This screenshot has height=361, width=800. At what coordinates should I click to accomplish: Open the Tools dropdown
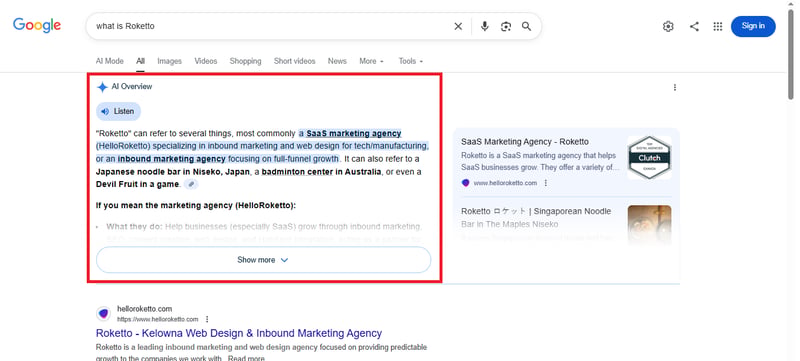click(x=411, y=61)
